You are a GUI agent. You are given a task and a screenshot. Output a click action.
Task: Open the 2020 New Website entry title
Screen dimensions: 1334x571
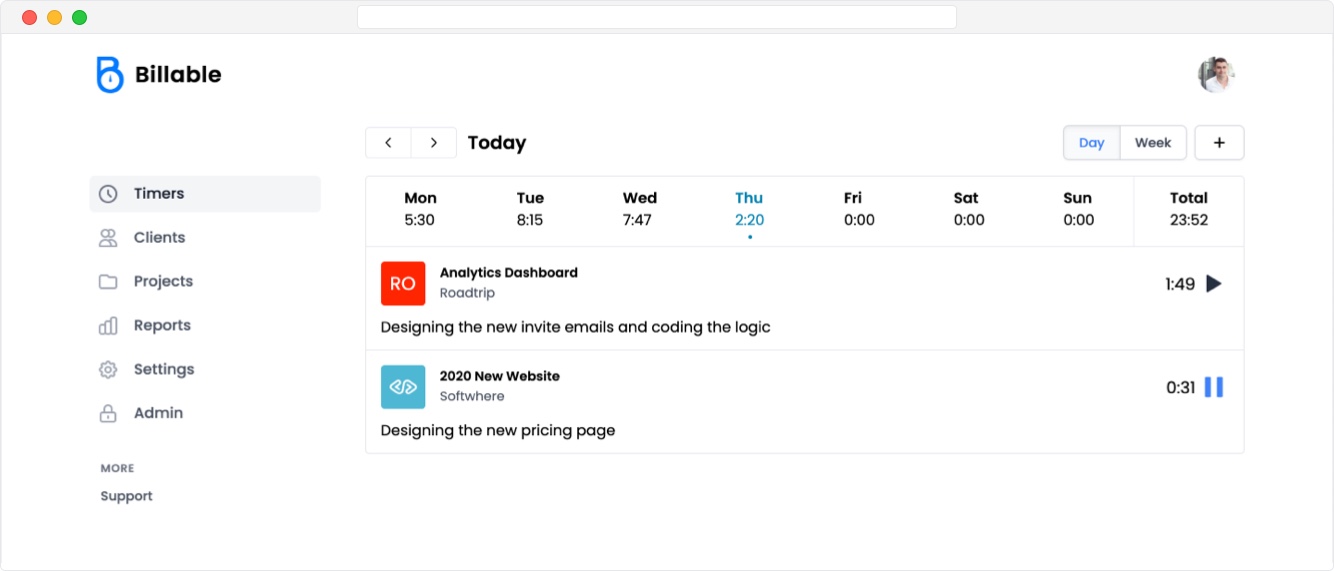(500, 376)
